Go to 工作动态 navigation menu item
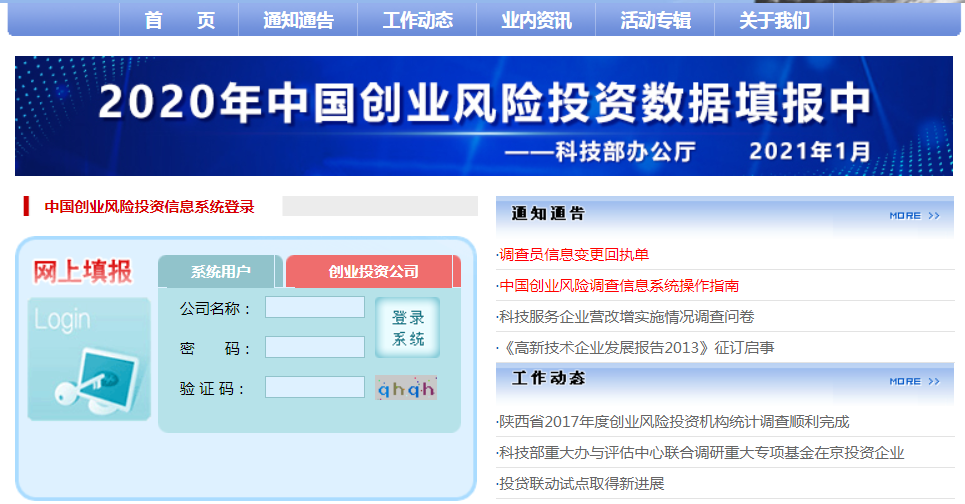Image resolution: width=965 pixels, height=504 pixels. point(417,20)
